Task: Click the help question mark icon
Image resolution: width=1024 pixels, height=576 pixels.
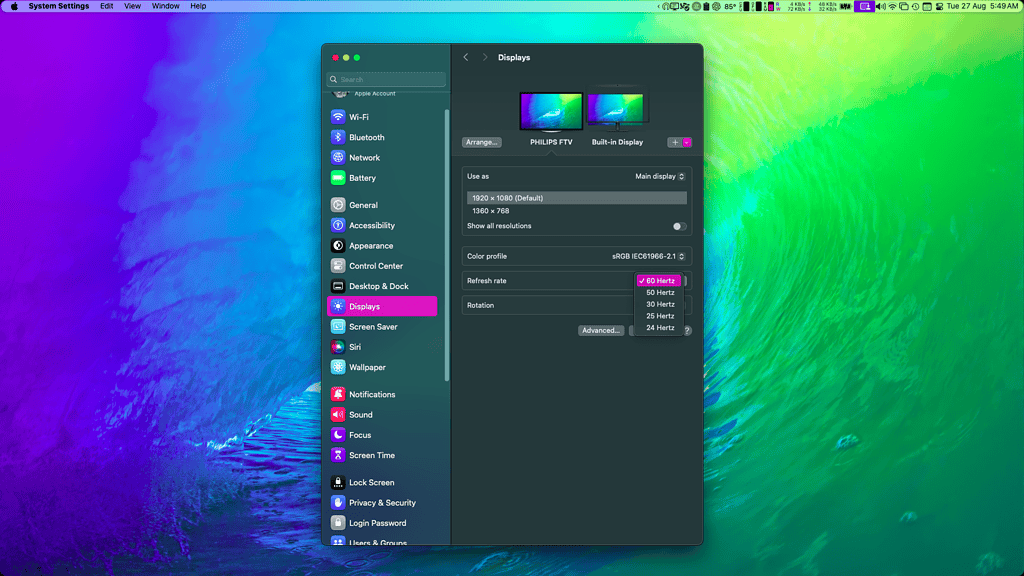Action: pos(687,330)
